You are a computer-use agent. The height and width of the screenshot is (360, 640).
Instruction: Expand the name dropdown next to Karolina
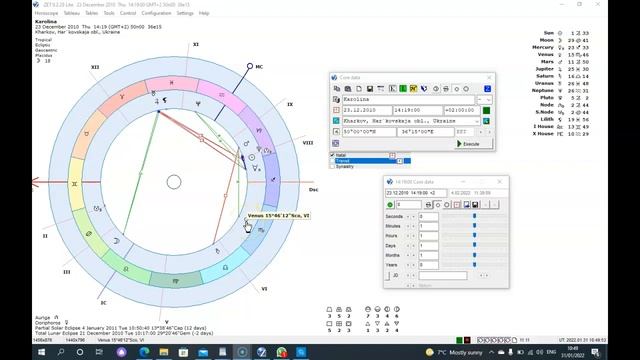[489, 100]
